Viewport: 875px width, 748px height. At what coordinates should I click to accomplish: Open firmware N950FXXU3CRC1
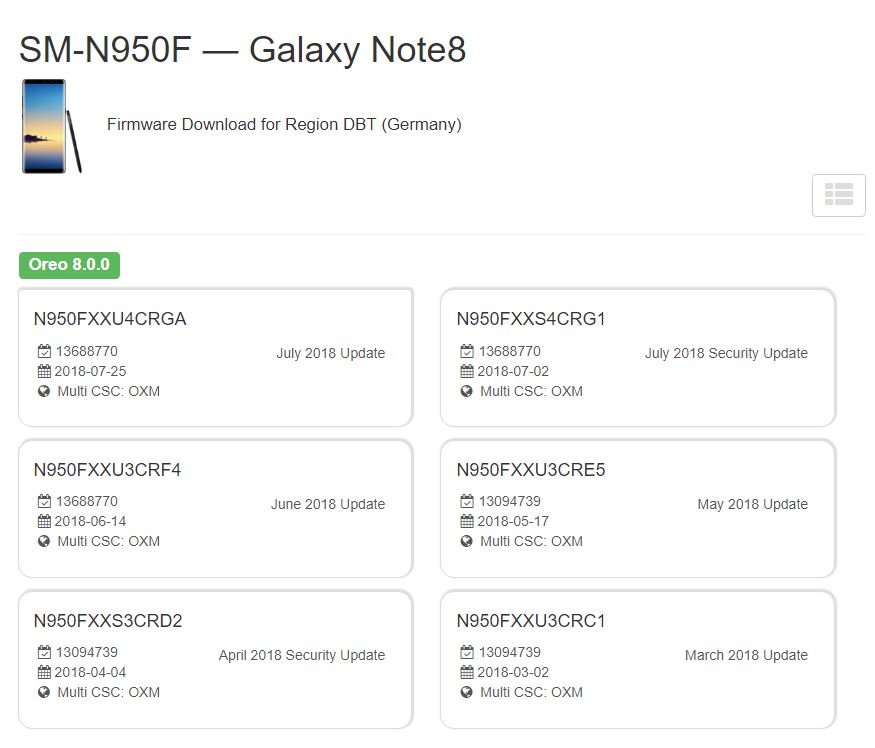[531, 621]
